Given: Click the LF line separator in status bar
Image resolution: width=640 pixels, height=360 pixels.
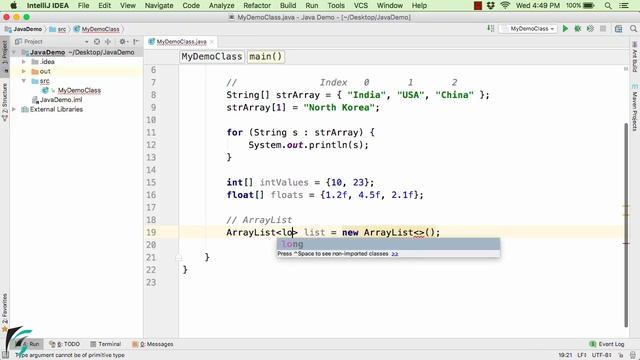Looking at the screenshot, I should pos(582,355).
